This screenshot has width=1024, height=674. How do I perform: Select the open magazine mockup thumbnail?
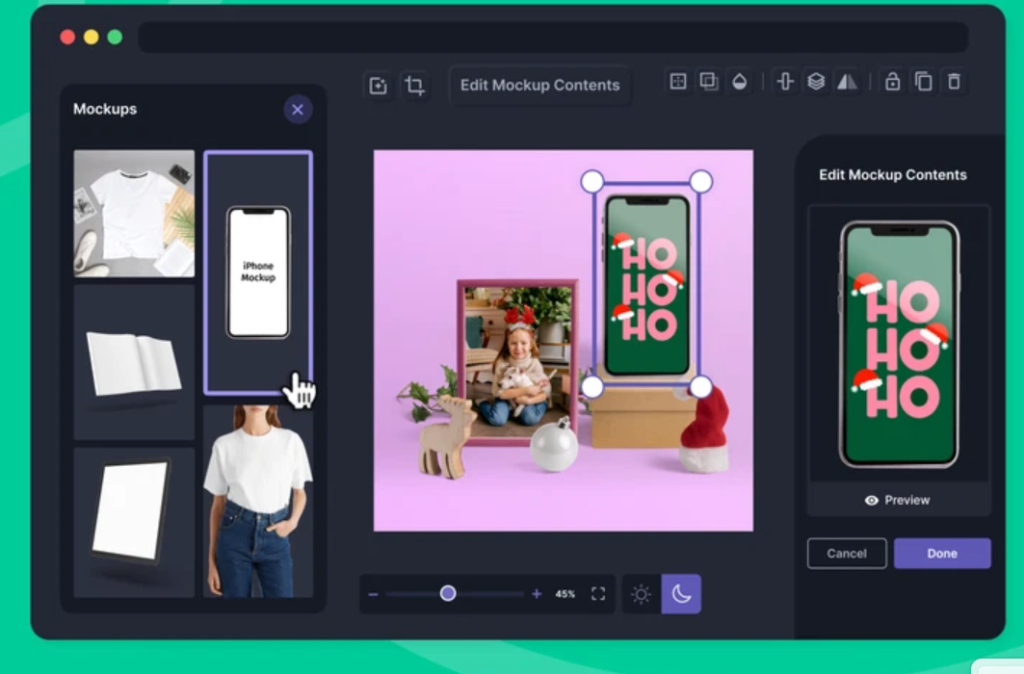tap(134, 362)
